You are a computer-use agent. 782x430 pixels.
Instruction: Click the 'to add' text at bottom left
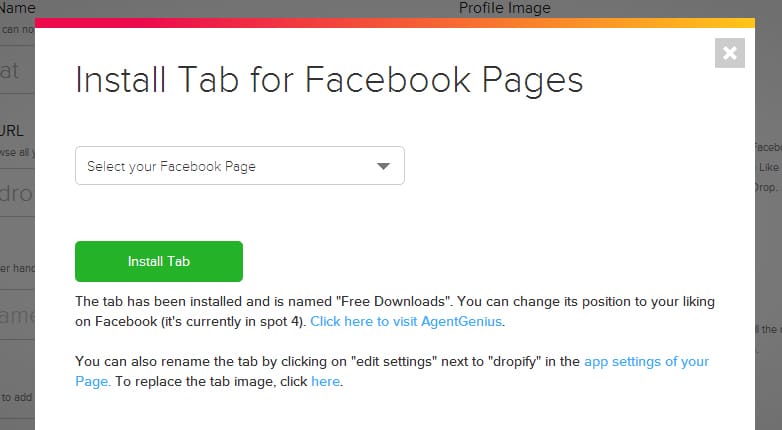click(17, 397)
